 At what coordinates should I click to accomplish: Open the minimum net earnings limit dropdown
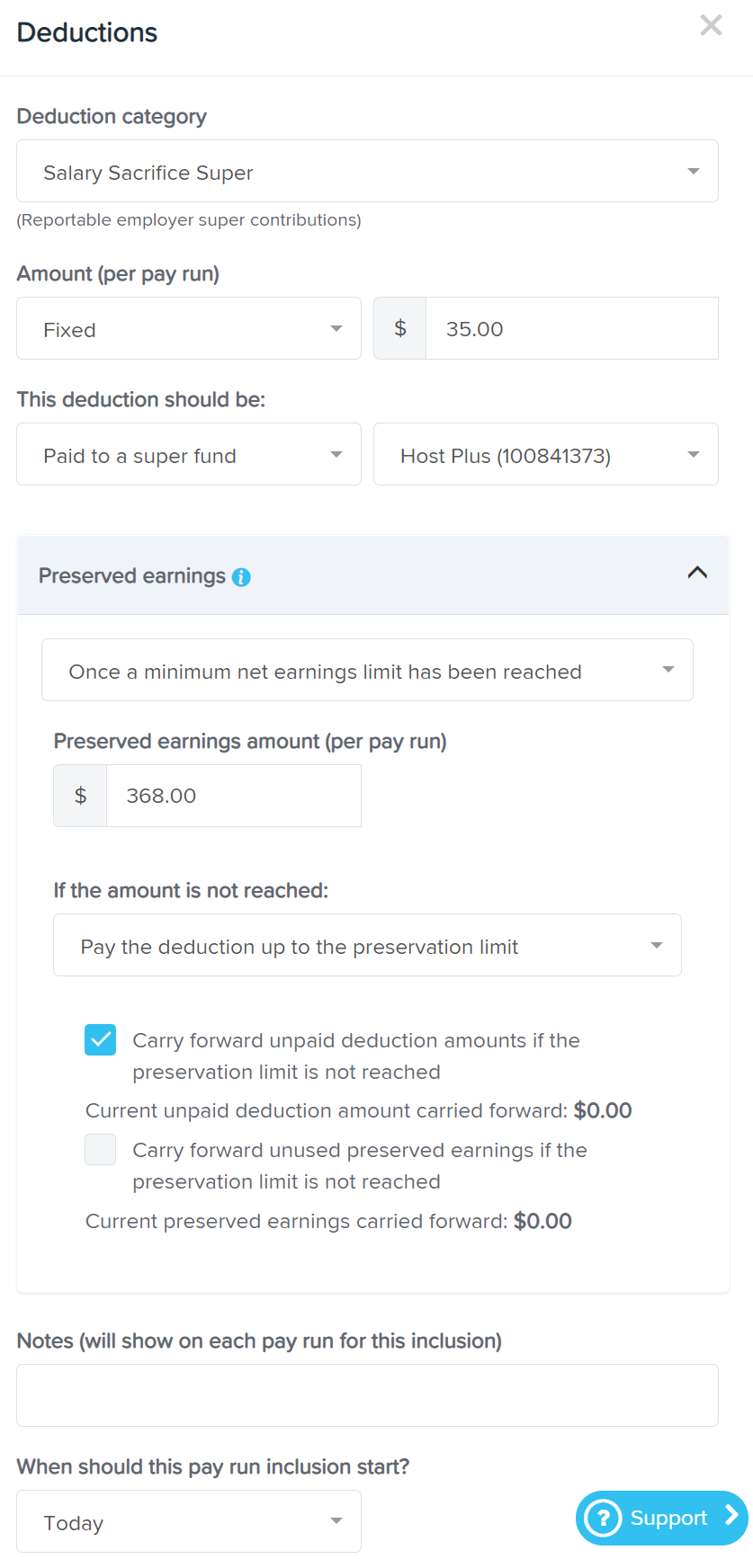click(367, 670)
